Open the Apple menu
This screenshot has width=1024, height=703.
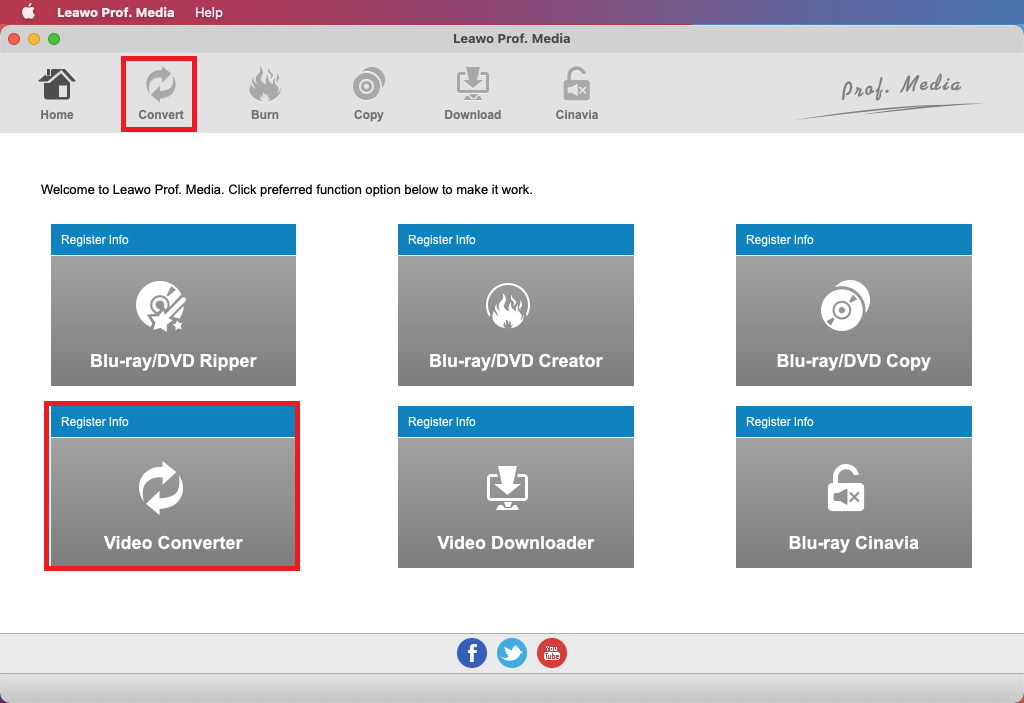click(x=28, y=12)
